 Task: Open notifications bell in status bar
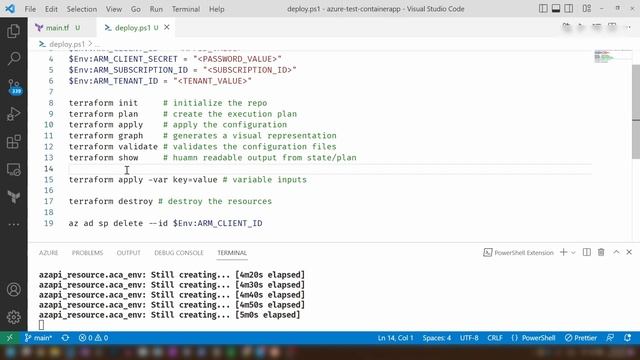pyautogui.click(x=627, y=338)
